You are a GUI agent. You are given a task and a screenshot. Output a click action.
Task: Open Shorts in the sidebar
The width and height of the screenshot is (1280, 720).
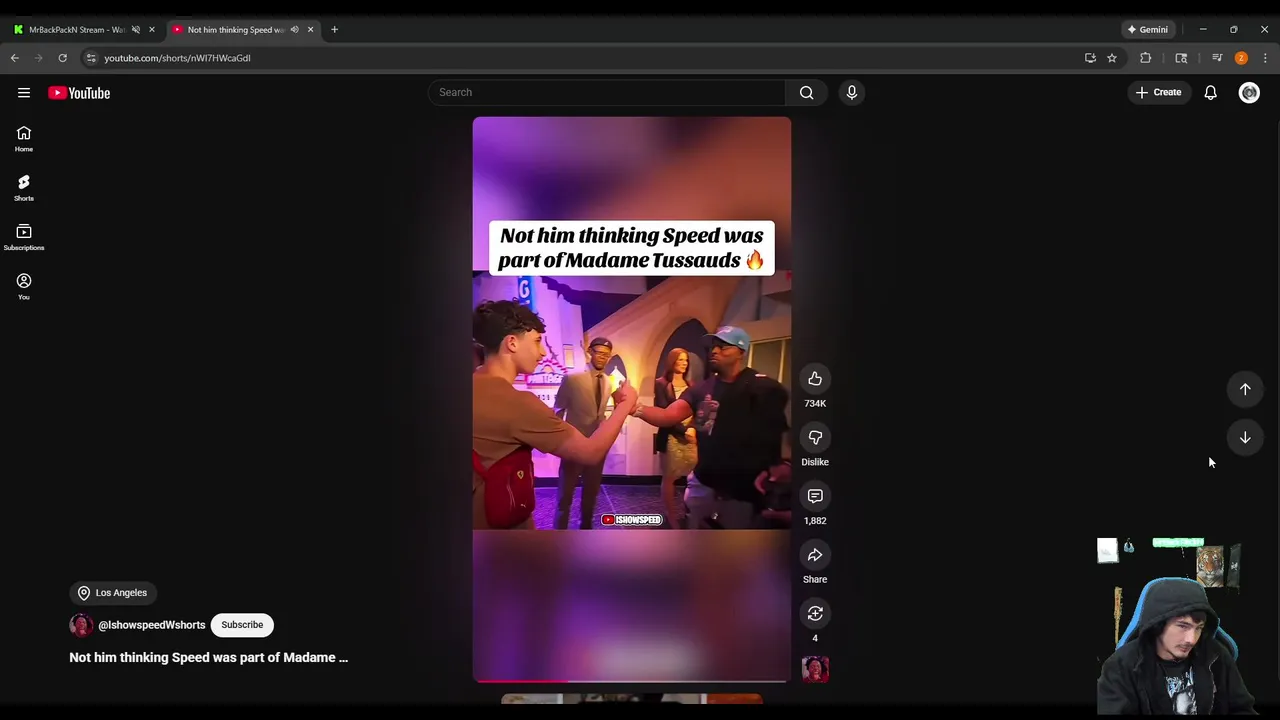point(24,188)
